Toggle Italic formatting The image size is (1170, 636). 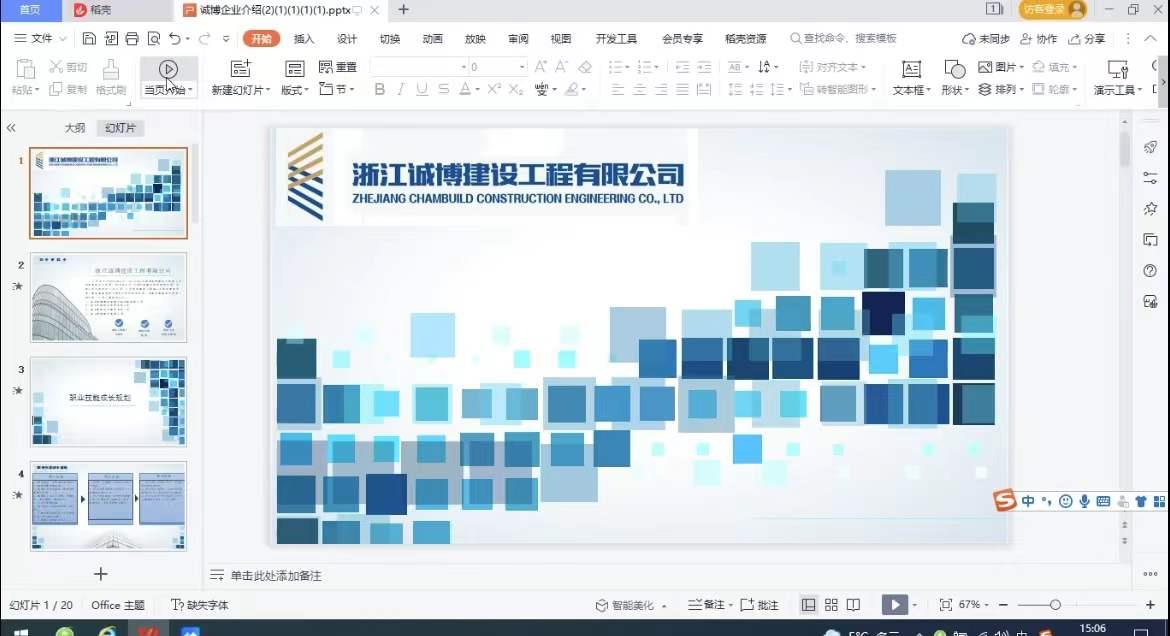(401, 89)
